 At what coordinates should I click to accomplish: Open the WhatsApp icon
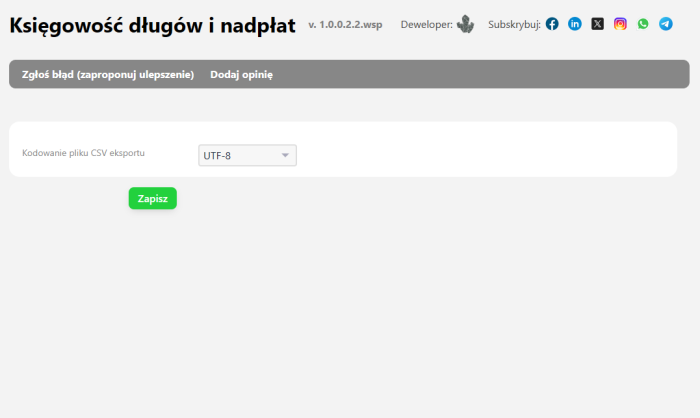point(643,24)
